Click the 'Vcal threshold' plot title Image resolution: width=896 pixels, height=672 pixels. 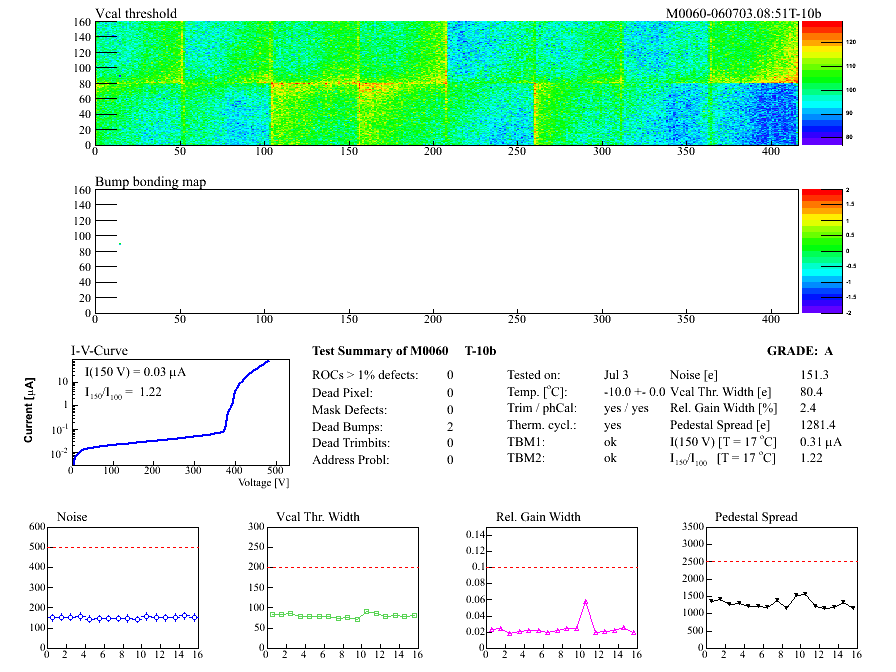136,14
